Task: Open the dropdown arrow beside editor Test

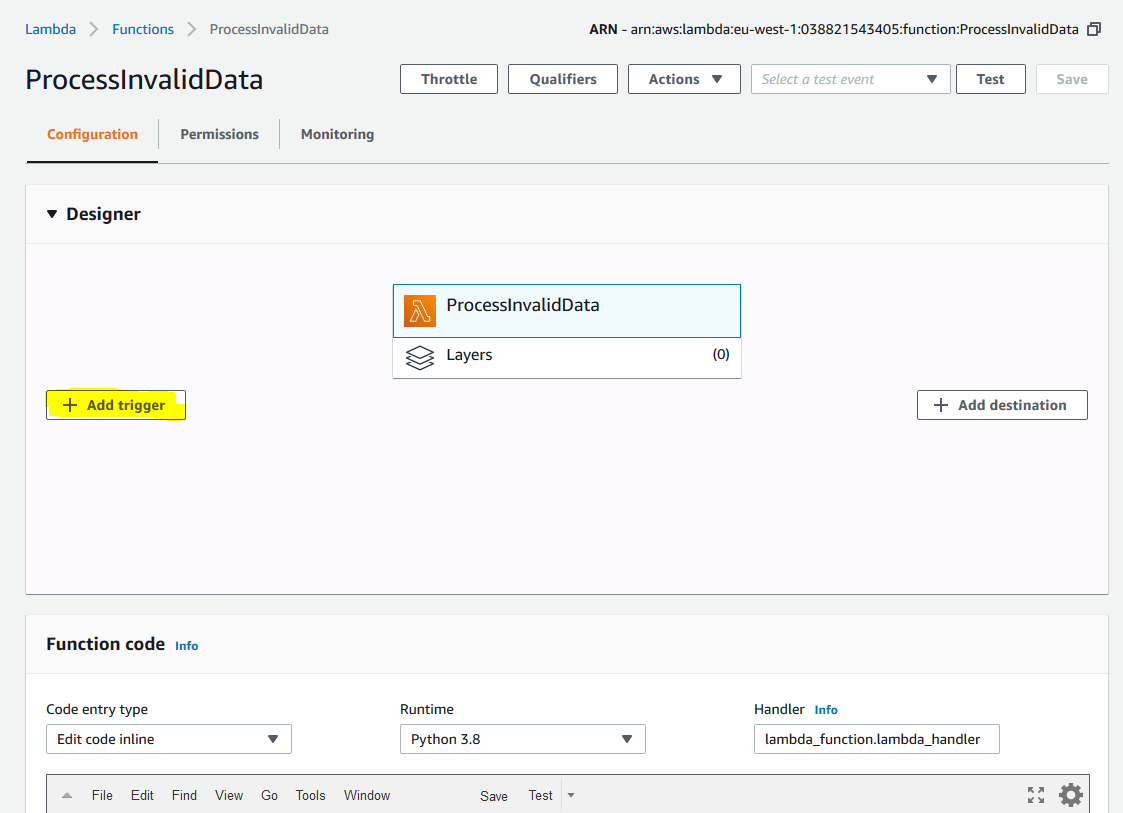Action: coord(571,795)
